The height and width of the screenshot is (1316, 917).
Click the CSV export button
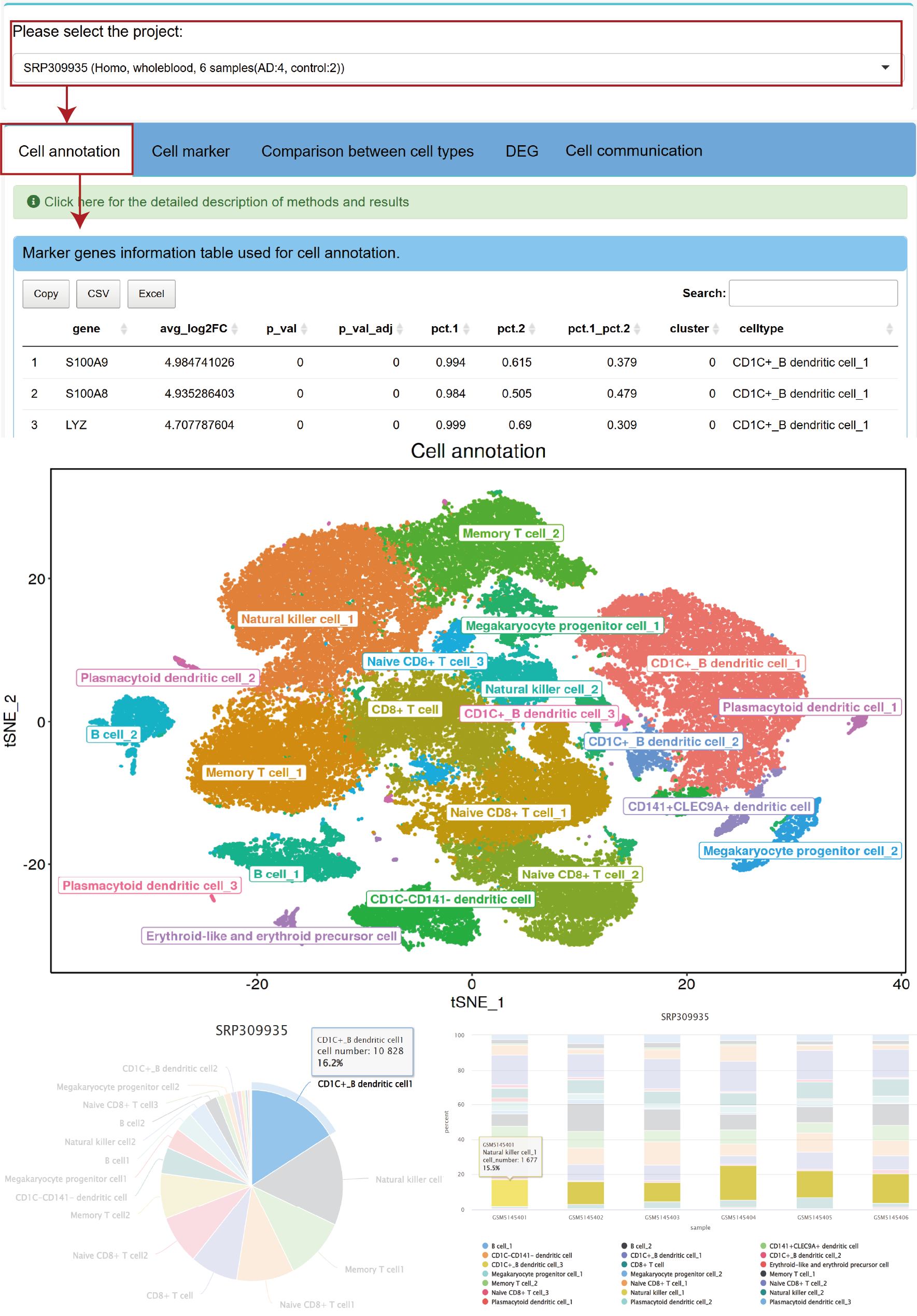[98, 293]
